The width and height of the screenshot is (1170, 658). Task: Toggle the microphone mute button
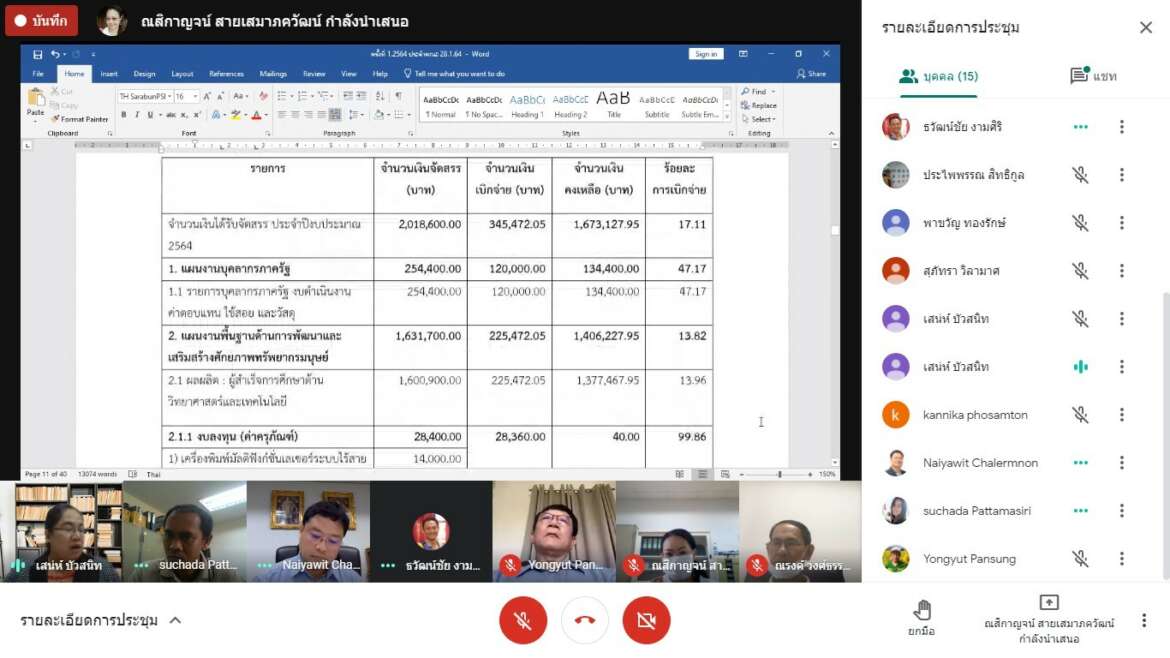522,620
